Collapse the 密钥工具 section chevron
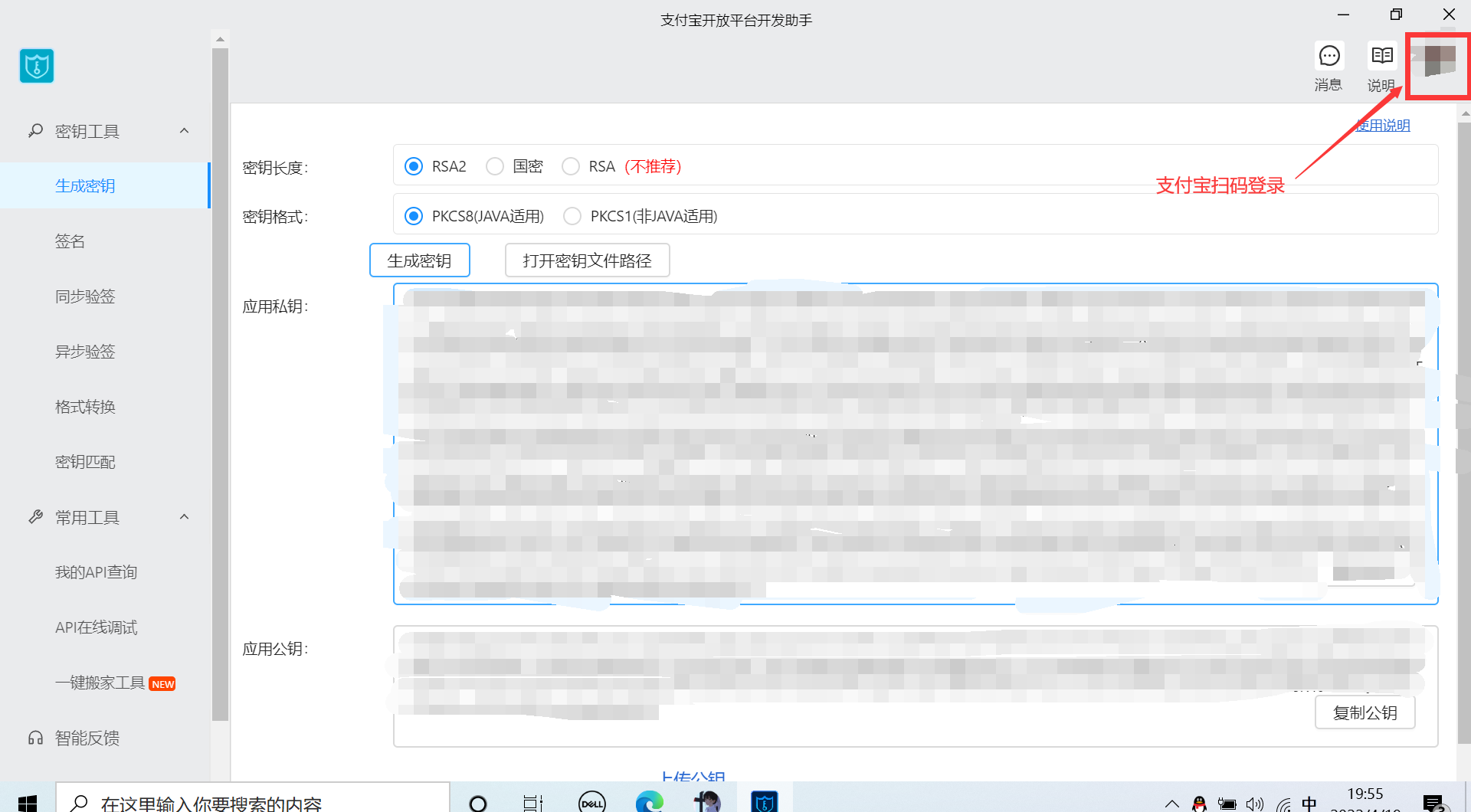Viewport: 1471px width, 812px height. (x=184, y=131)
